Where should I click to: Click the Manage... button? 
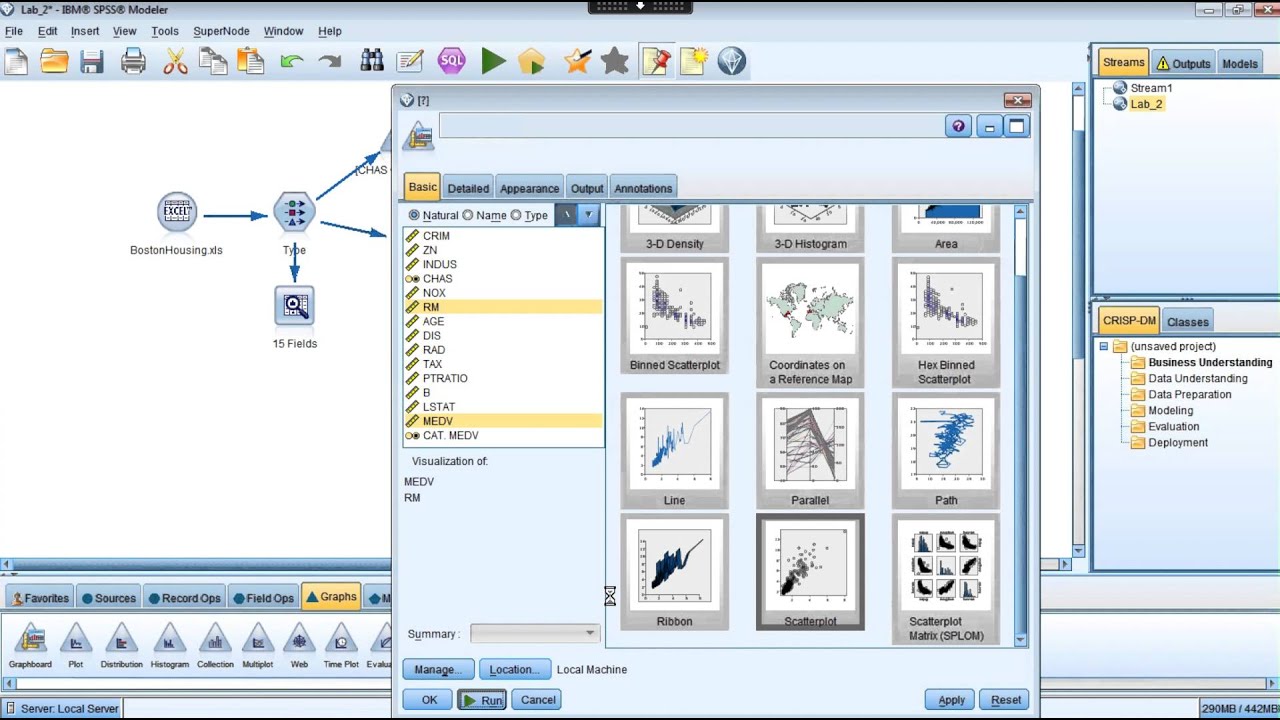(x=437, y=669)
